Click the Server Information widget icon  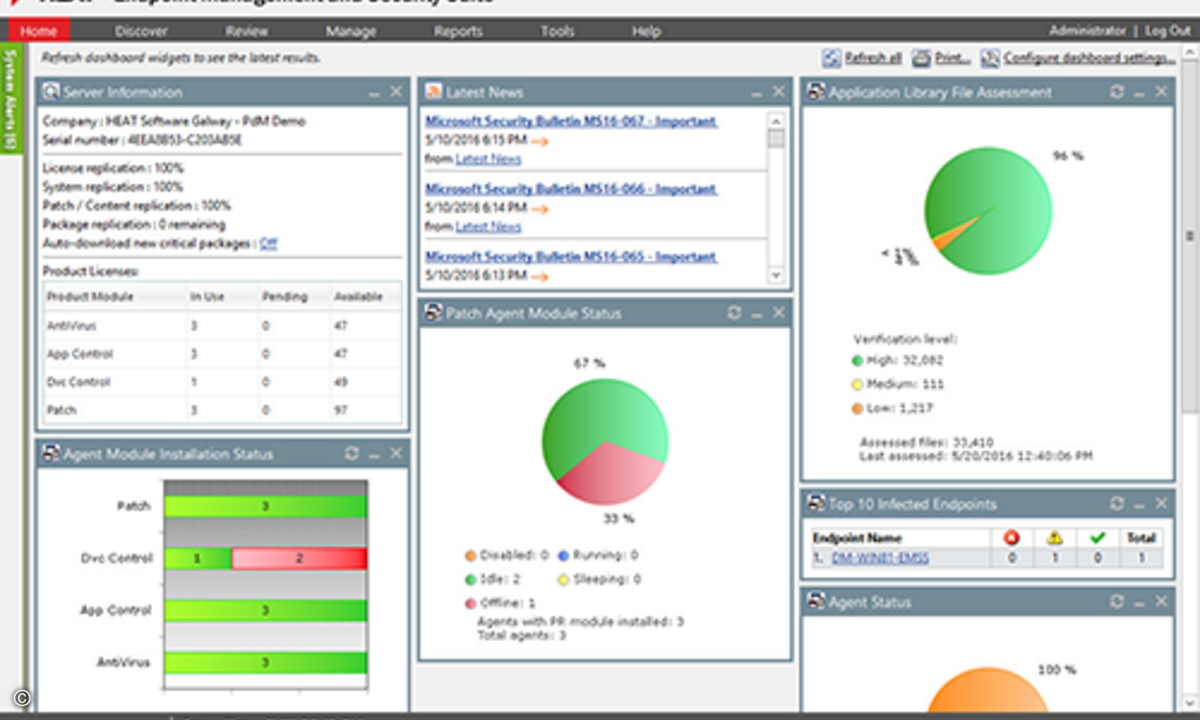(x=51, y=92)
